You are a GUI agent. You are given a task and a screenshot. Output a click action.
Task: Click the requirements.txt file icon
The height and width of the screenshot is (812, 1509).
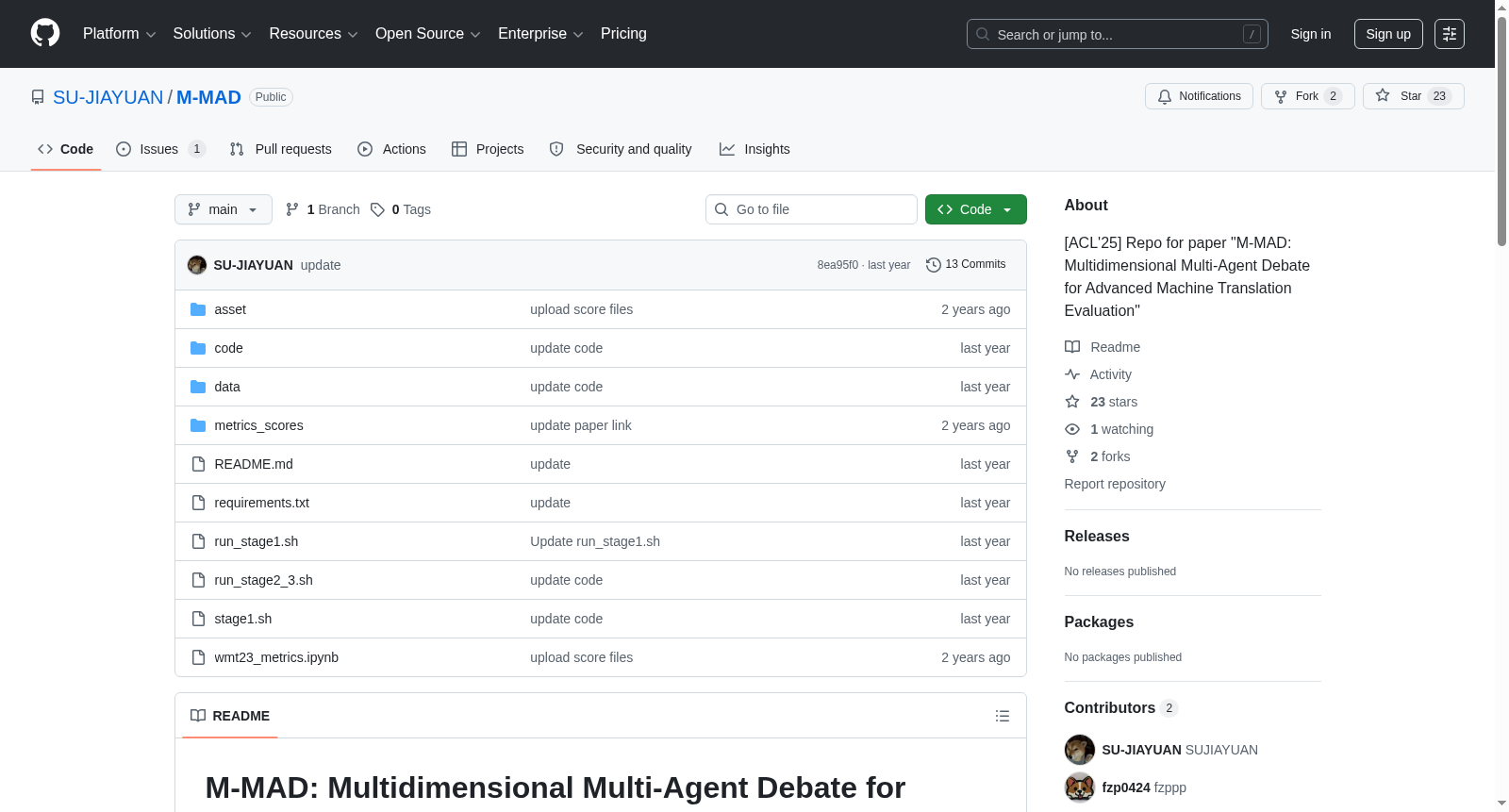198,503
